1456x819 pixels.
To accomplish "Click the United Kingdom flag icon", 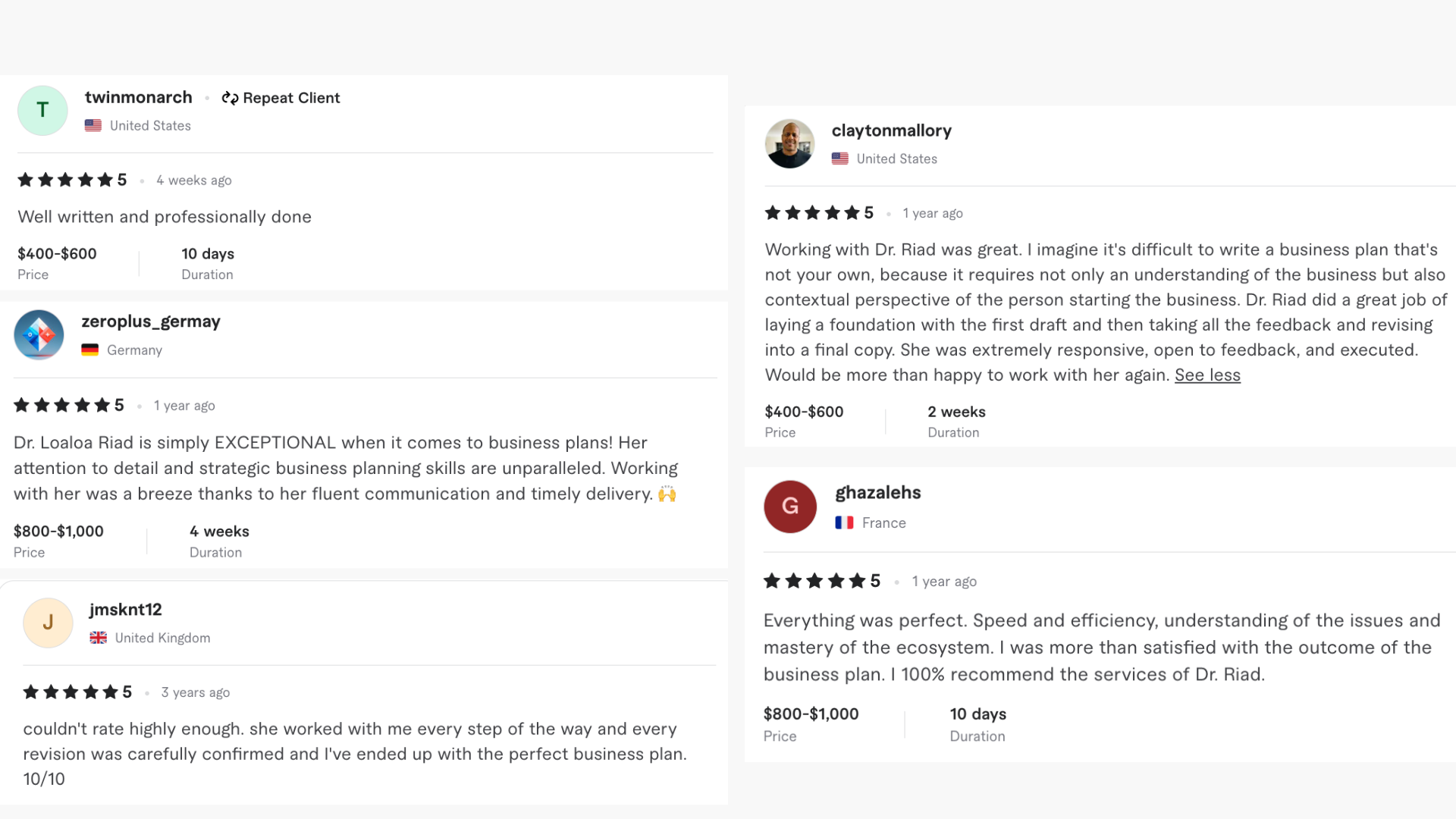I will [99, 638].
